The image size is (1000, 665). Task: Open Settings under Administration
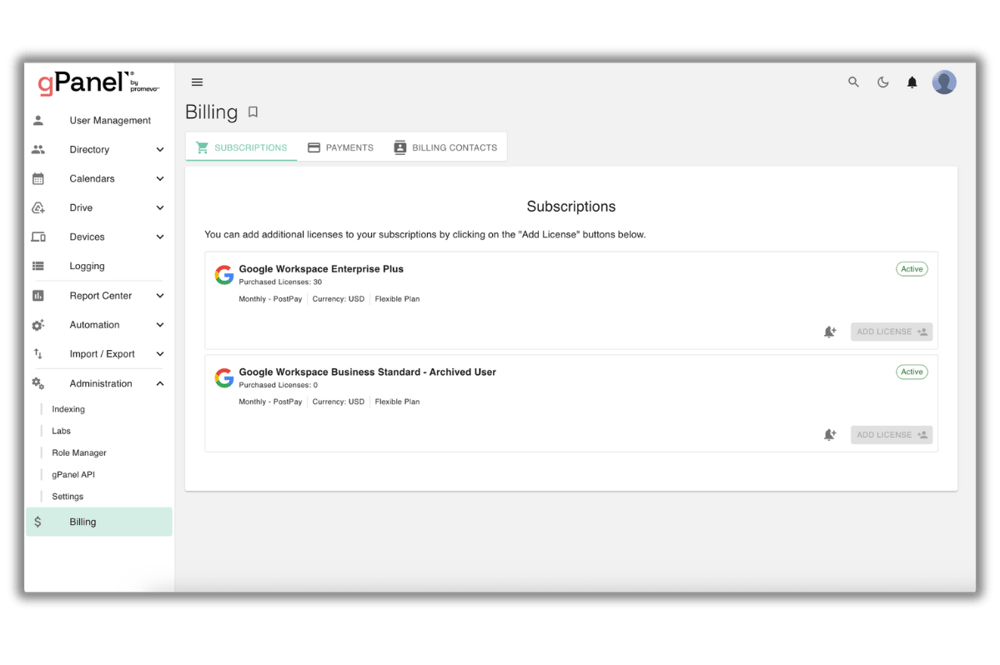68,497
